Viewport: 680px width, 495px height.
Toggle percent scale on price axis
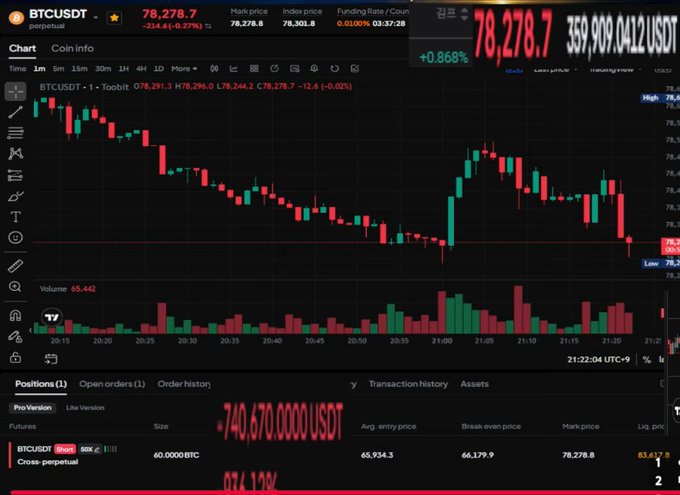pos(647,360)
